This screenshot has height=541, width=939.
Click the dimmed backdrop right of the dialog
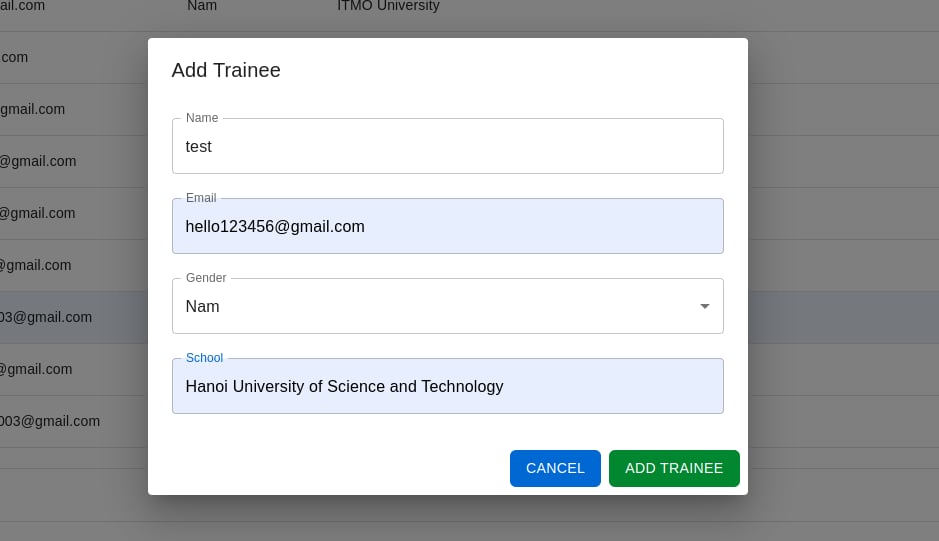[843, 270]
